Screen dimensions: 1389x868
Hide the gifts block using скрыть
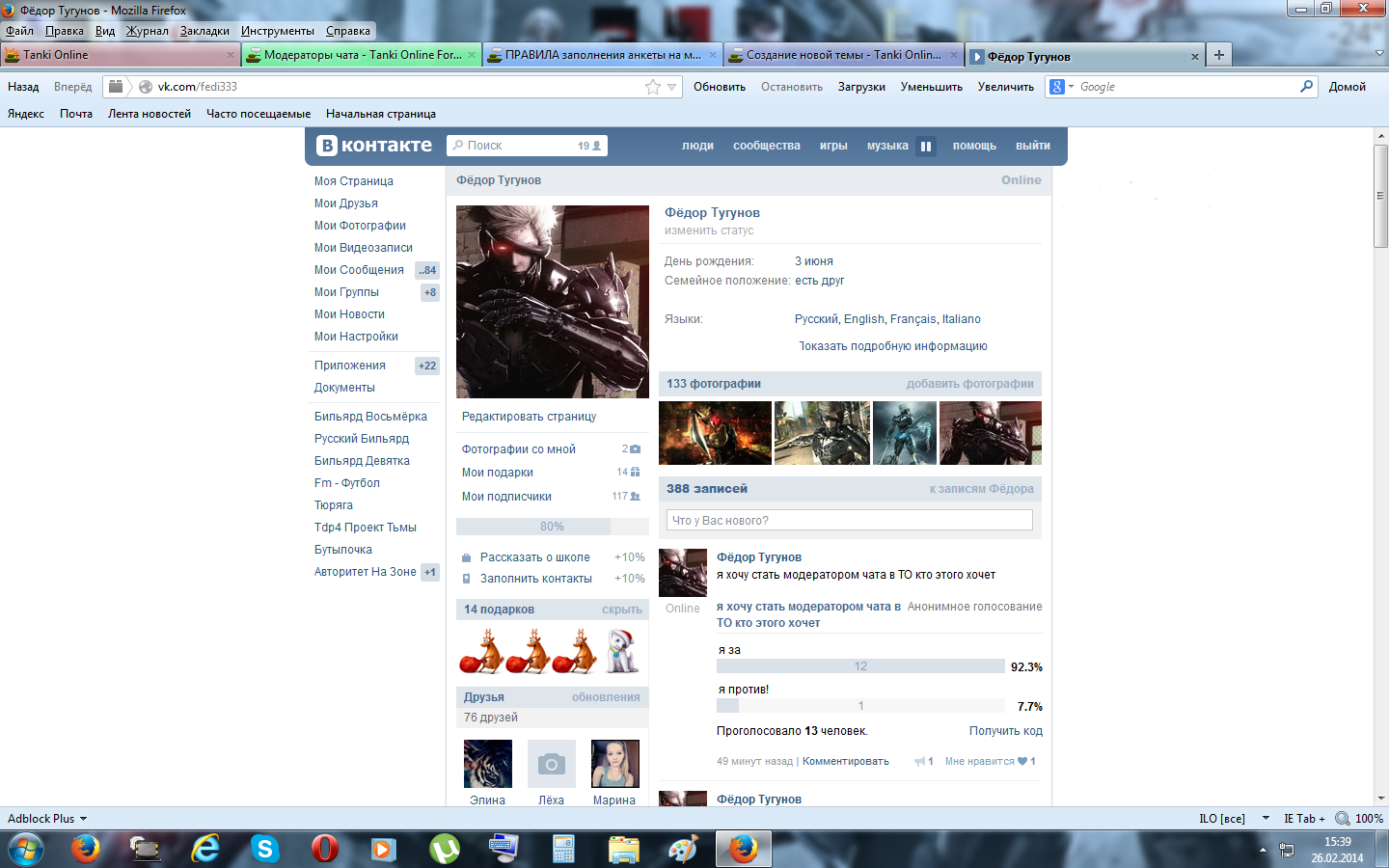(x=622, y=610)
